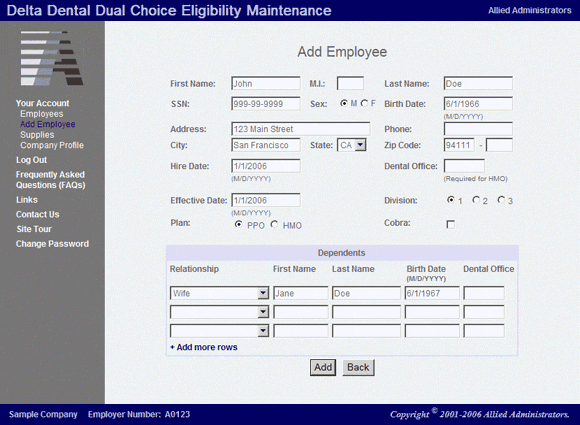Viewport: 580px width, 425px height.
Task: Expand the Wife relationship dropdown
Action: 219,293
